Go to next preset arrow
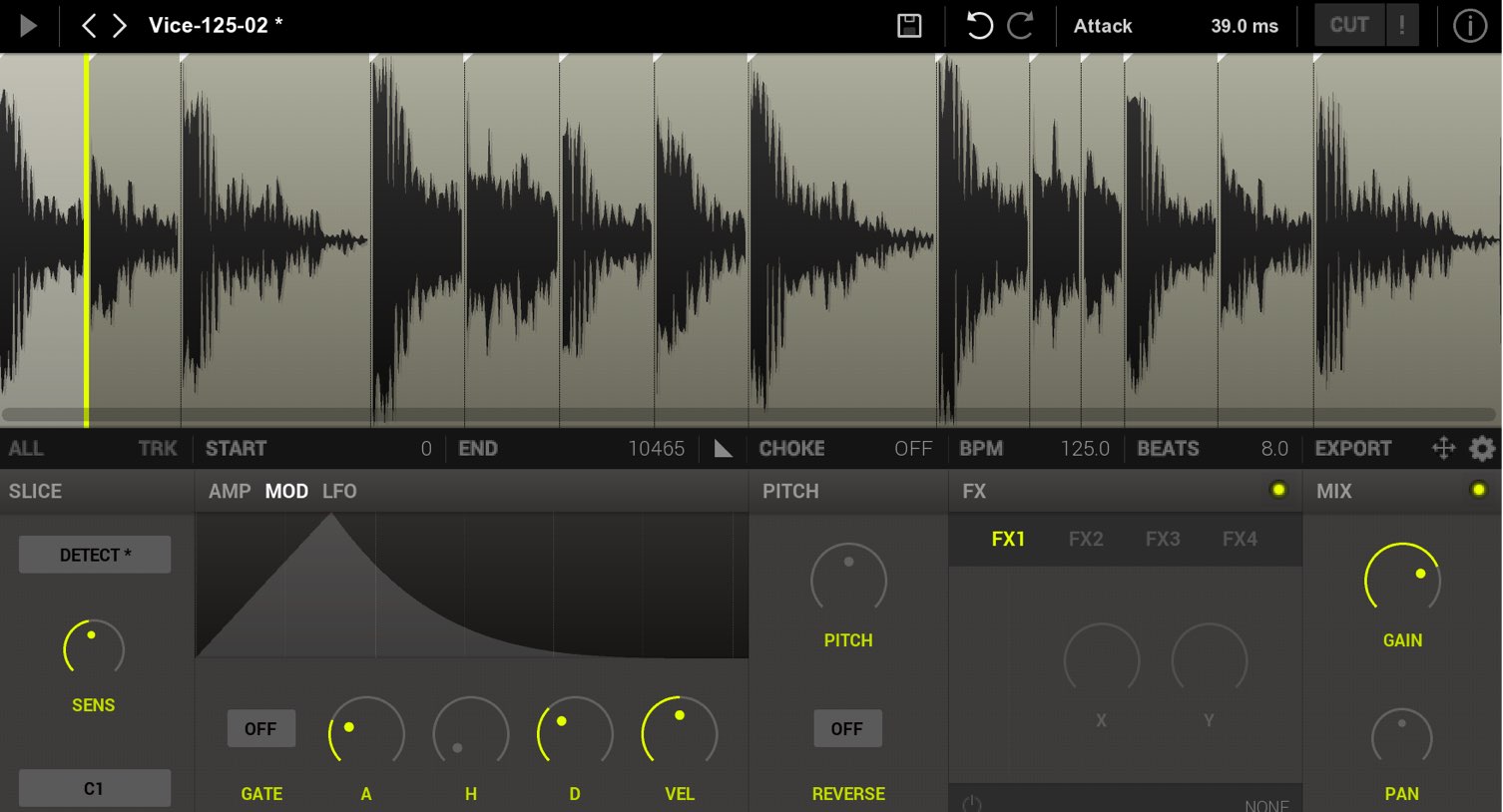The width and height of the screenshot is (1503, 812). [x=120, y=26]
